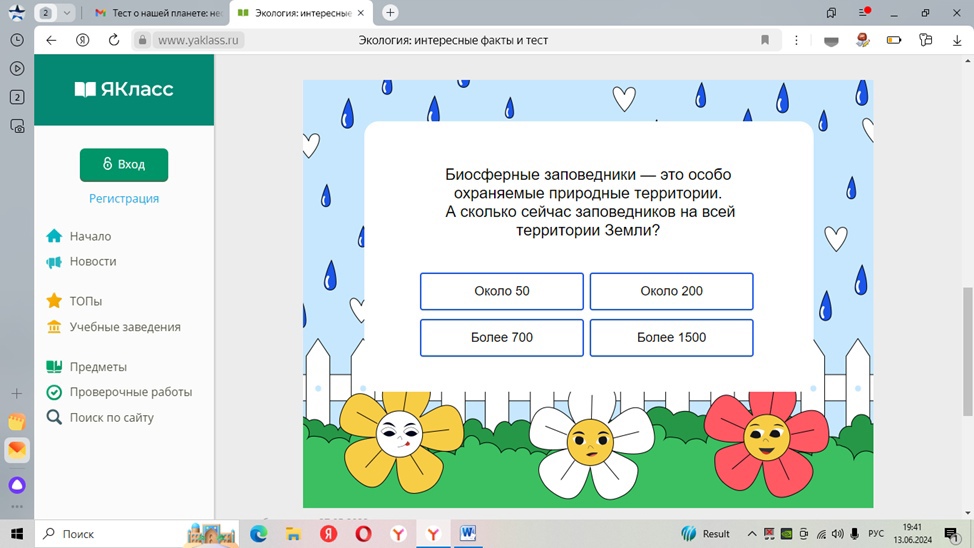Select the answer Около 50
Viewport: 974px width, 548px height.
pos(501,291)
